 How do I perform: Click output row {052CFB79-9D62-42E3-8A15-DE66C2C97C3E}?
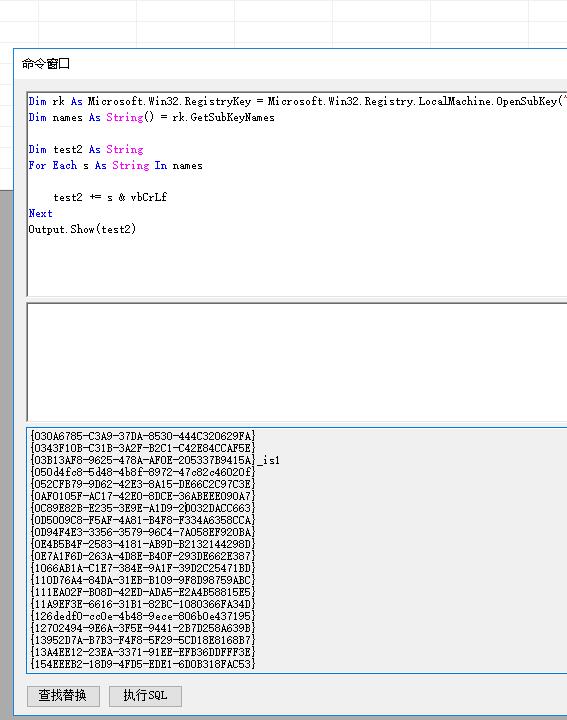(143, 484)
